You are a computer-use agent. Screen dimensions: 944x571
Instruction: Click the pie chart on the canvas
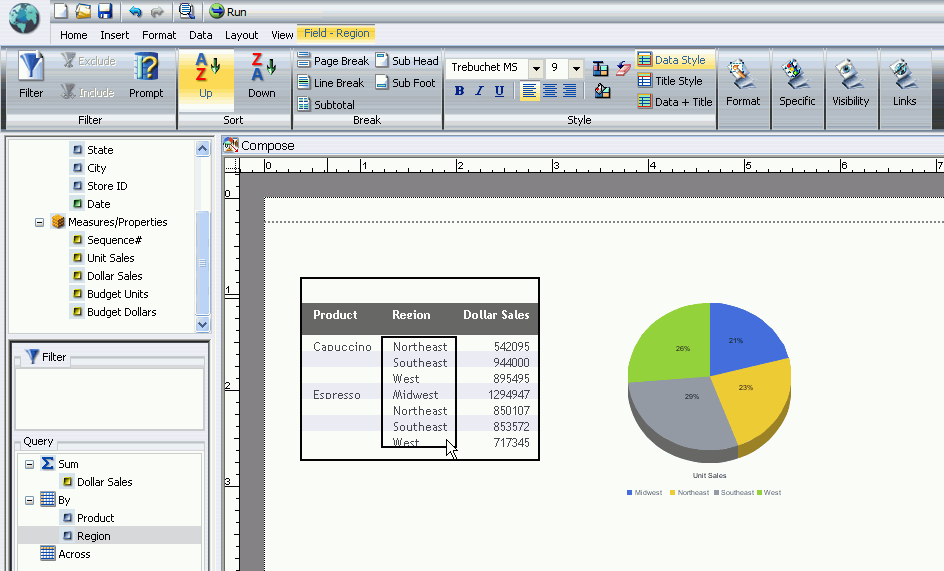pyautogui.click(x=709, y=381)
